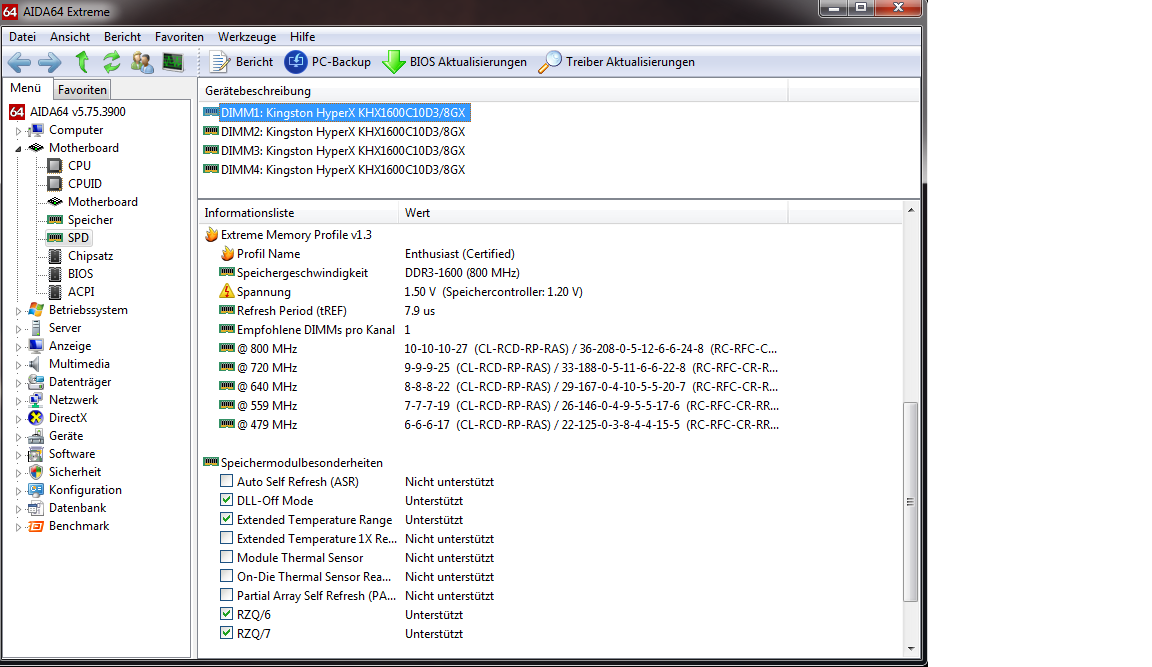Open the Werkzeuge menu

tap(247, 37)
